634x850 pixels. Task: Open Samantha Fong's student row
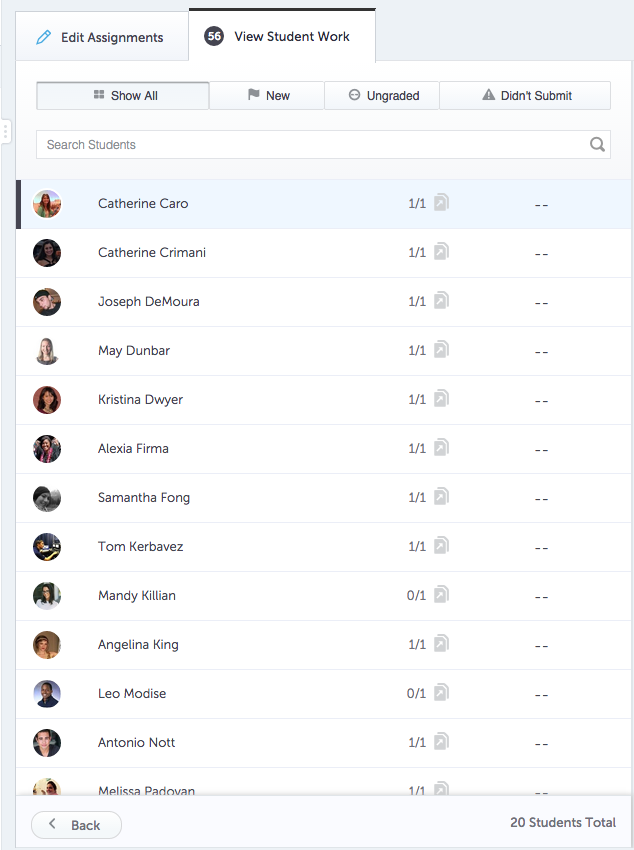pyautogui.click(x=144, y=498)
